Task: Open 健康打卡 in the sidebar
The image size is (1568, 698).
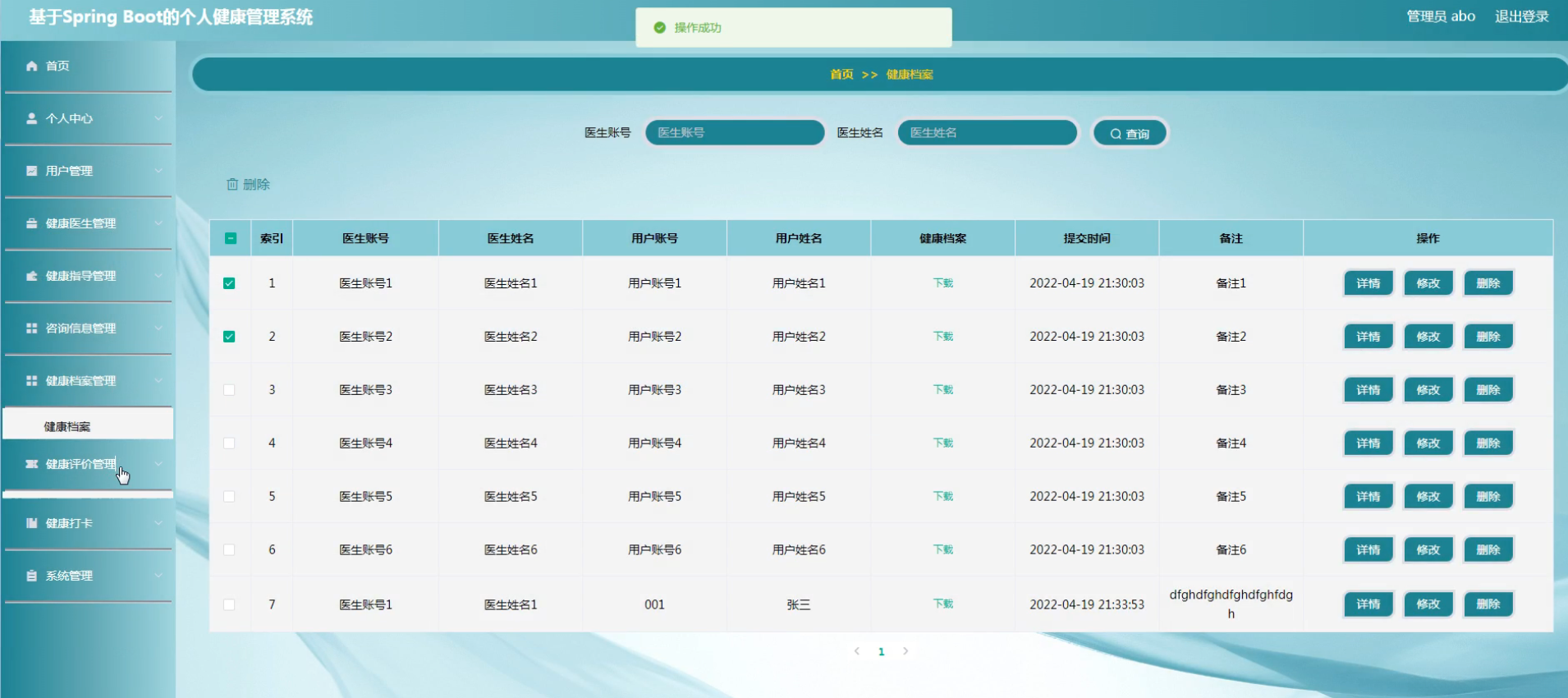Action: [88, 523]
